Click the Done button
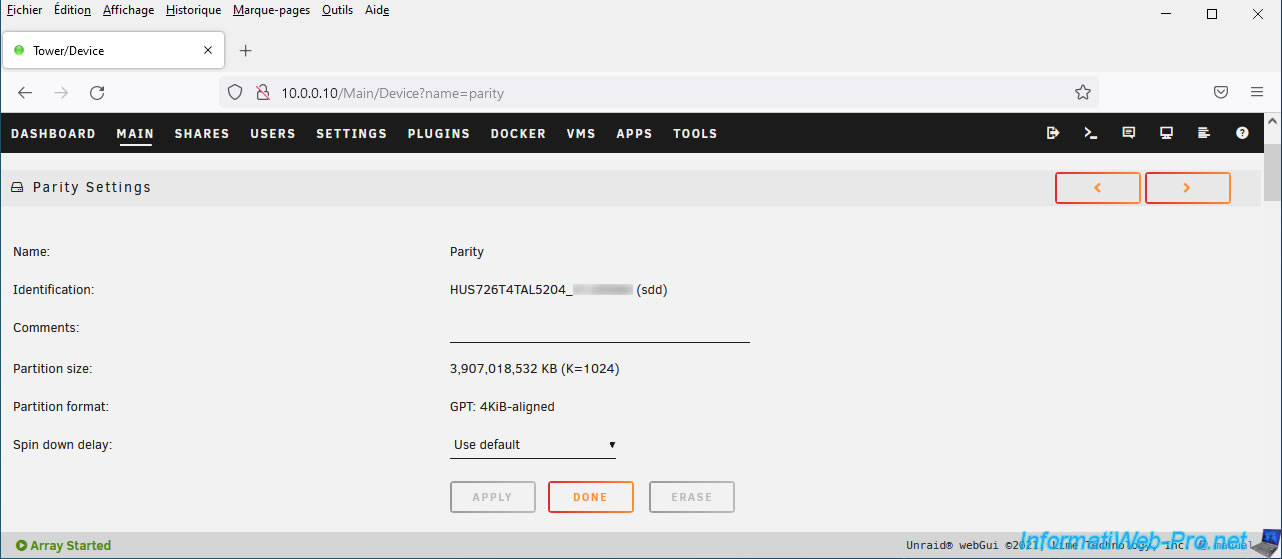Viewport: 1282px width, 559px height. click(x=590, y=497)
